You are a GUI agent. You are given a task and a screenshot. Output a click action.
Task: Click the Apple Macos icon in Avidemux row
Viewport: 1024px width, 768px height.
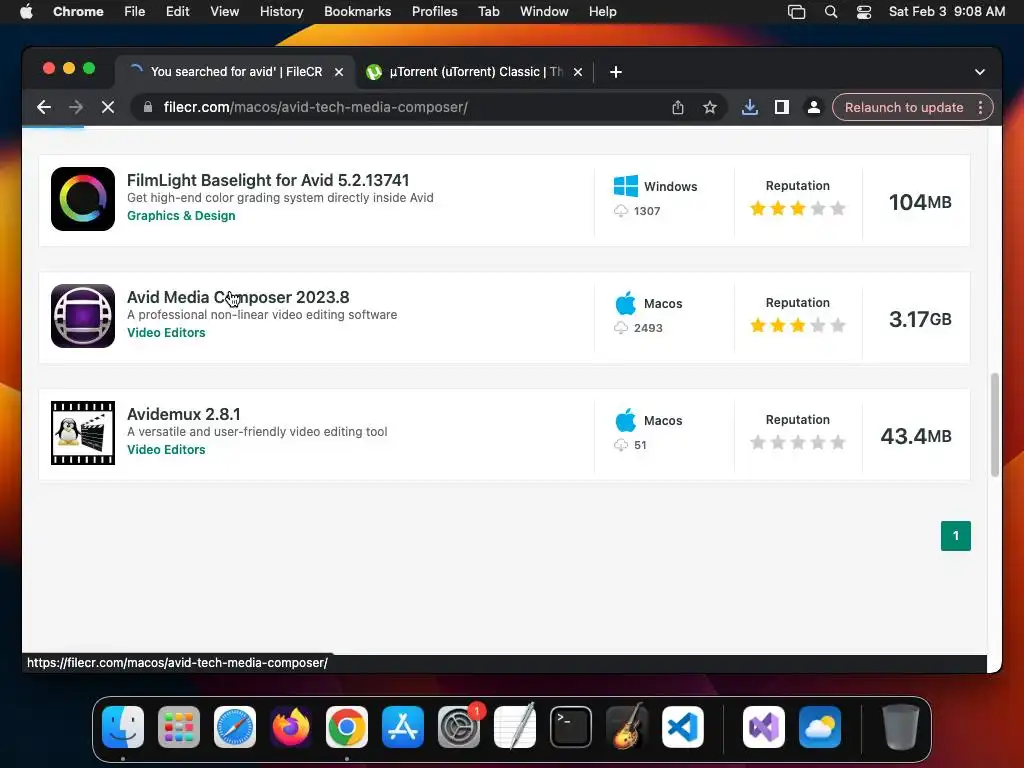pyautogui.click(x=626, y=420)
